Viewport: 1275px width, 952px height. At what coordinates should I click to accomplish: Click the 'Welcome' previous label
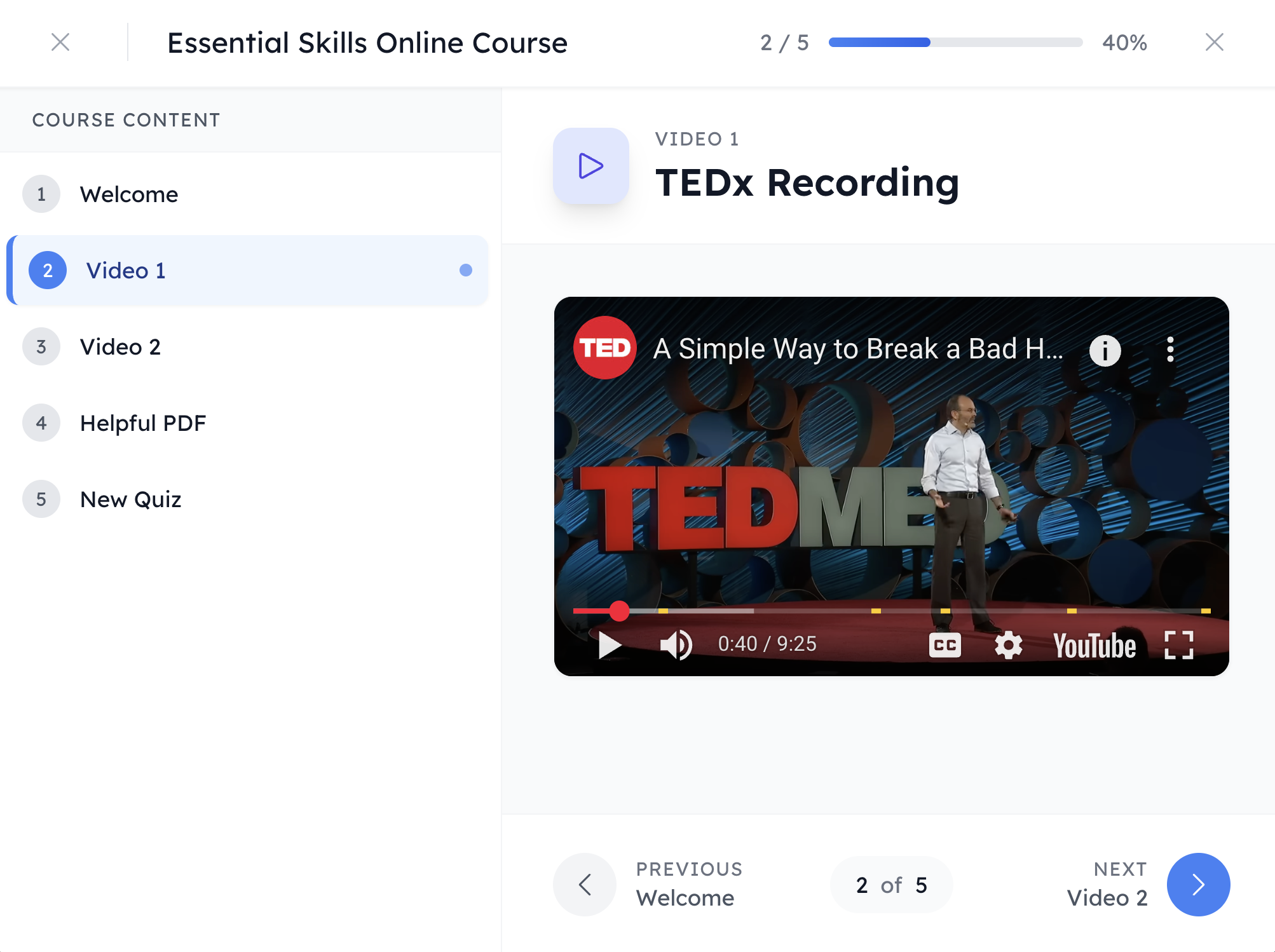point(685,897)
